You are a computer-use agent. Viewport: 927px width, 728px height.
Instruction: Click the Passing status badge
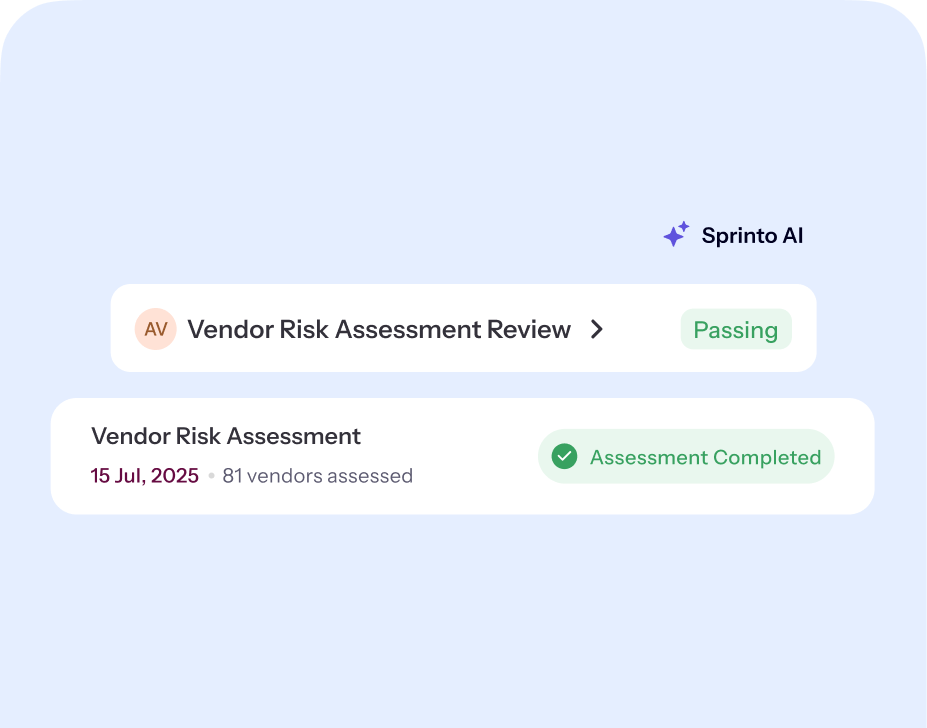[x=736, y=330]
